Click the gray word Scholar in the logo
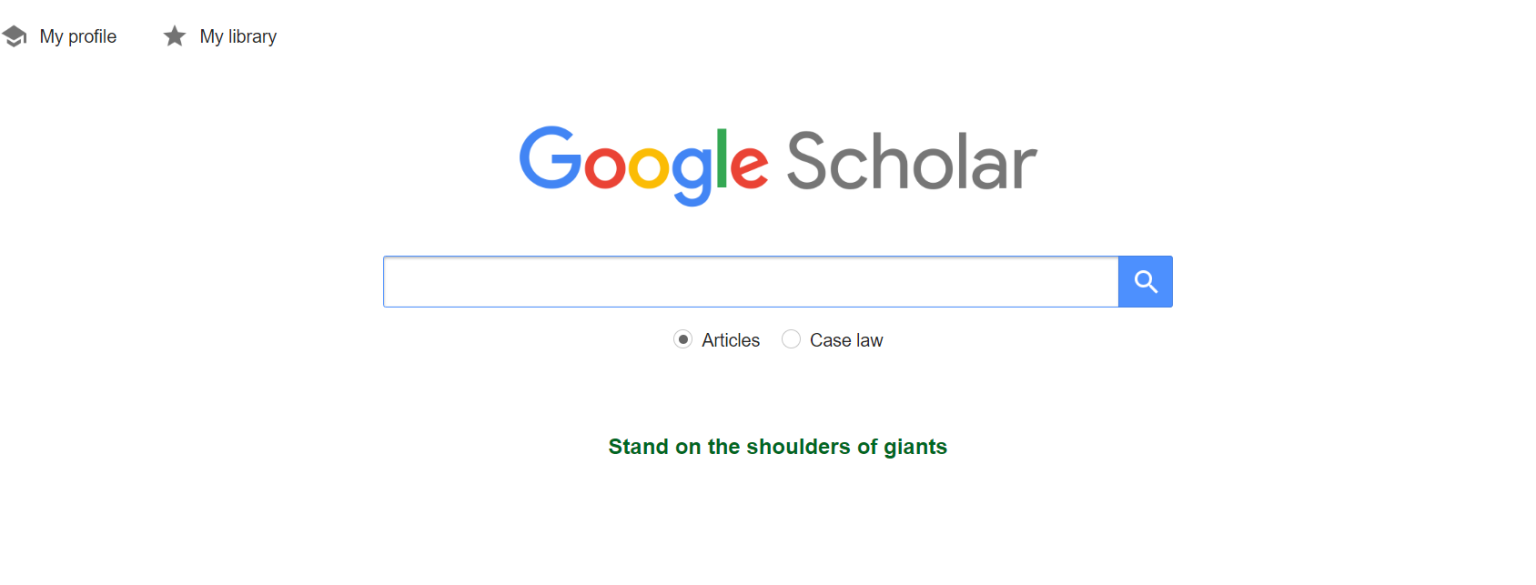1536x585 pixels. pyautogui.click(x=911, y=163)
